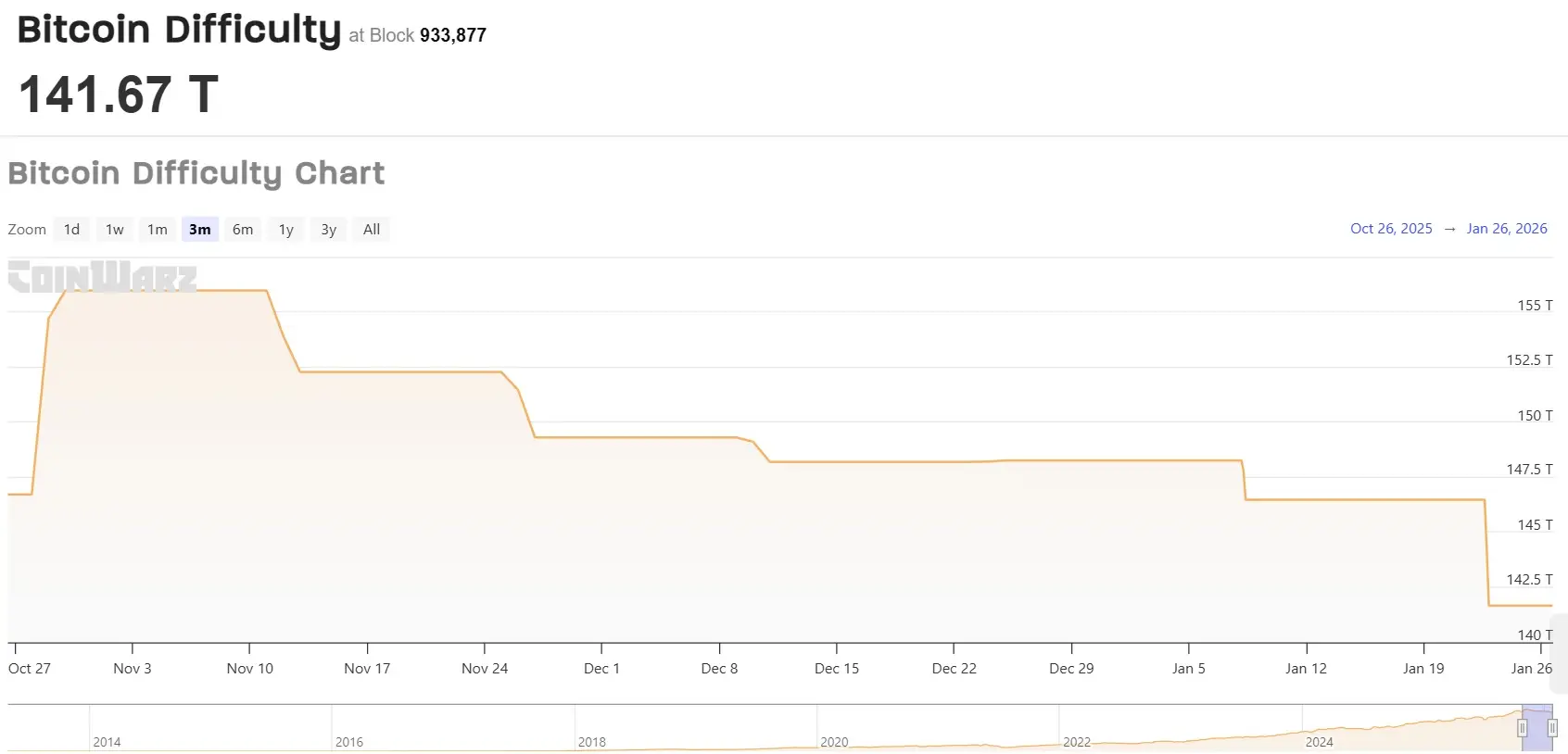Choose the 6m zoom option
Image resolution: width=1568 pixels, height=754 pixels.
243,230
